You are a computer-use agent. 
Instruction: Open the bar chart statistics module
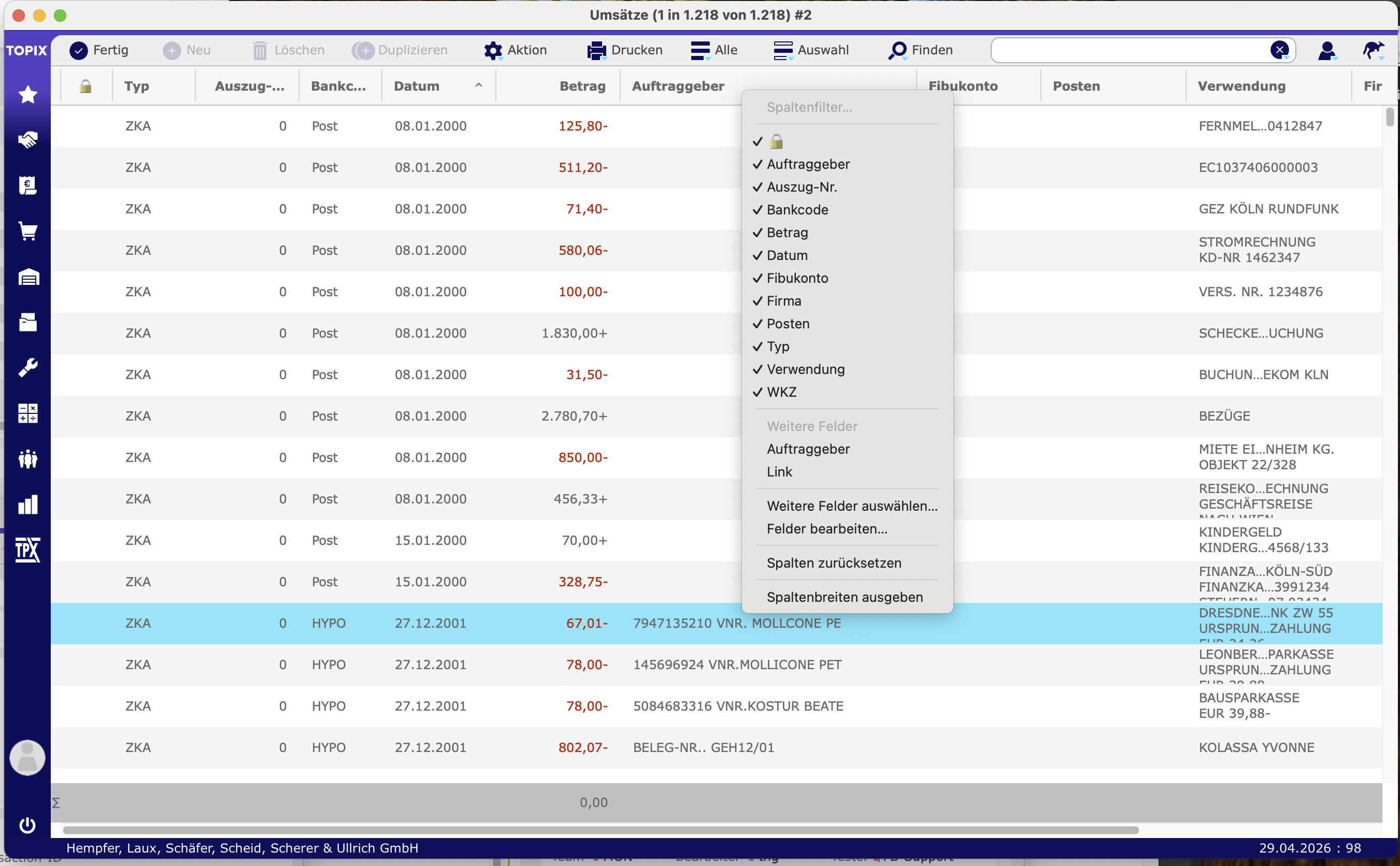(x=27, y=504)
